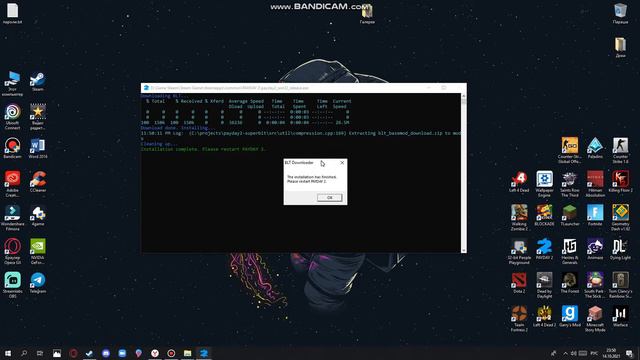Image resolution: width=640 pixels, height=360 pixels.
Task: Open the TLauncher Minecraft shortcut
Action: pos(570,216)
